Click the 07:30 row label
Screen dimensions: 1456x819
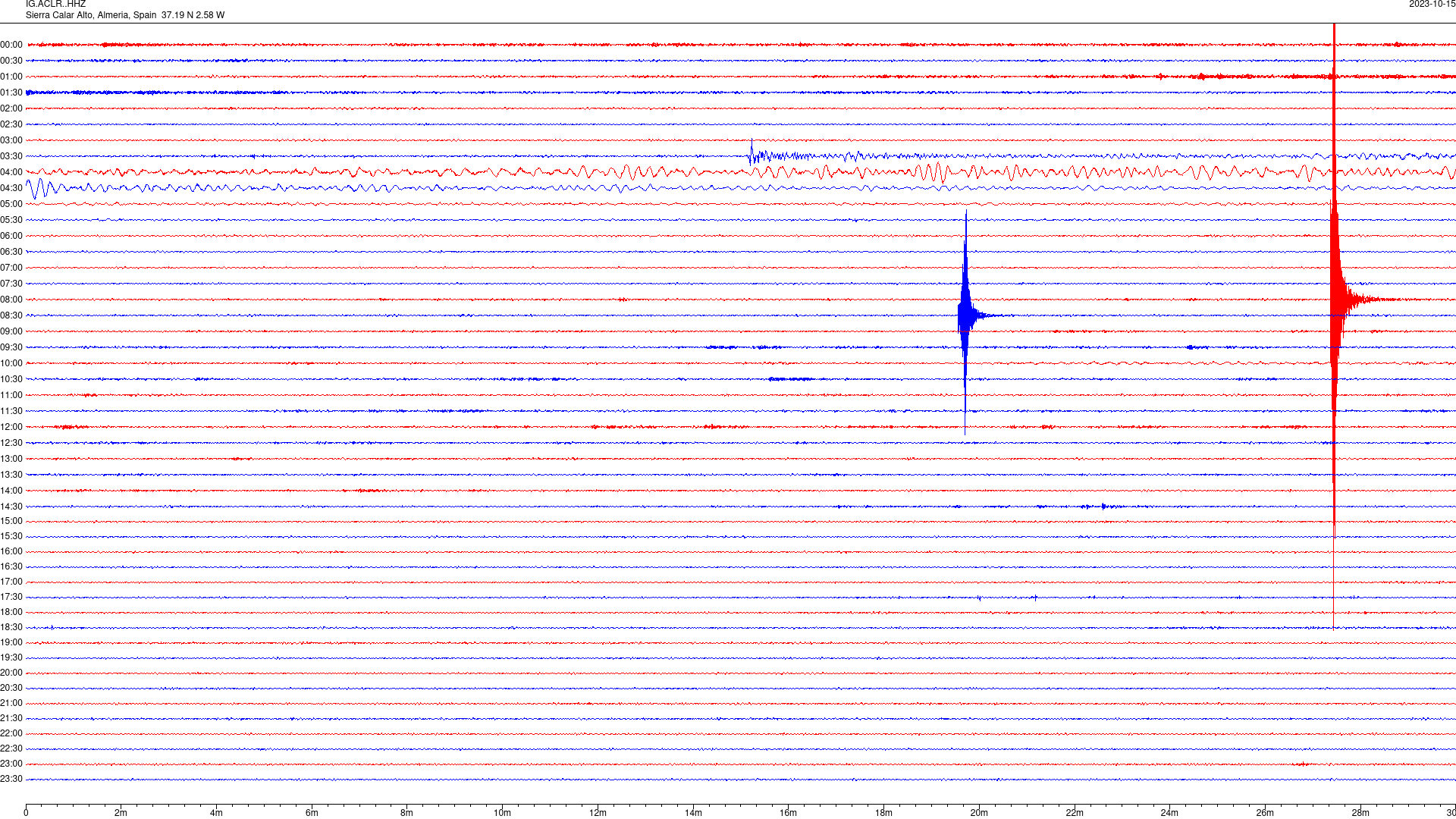click(x=11, y=284)
